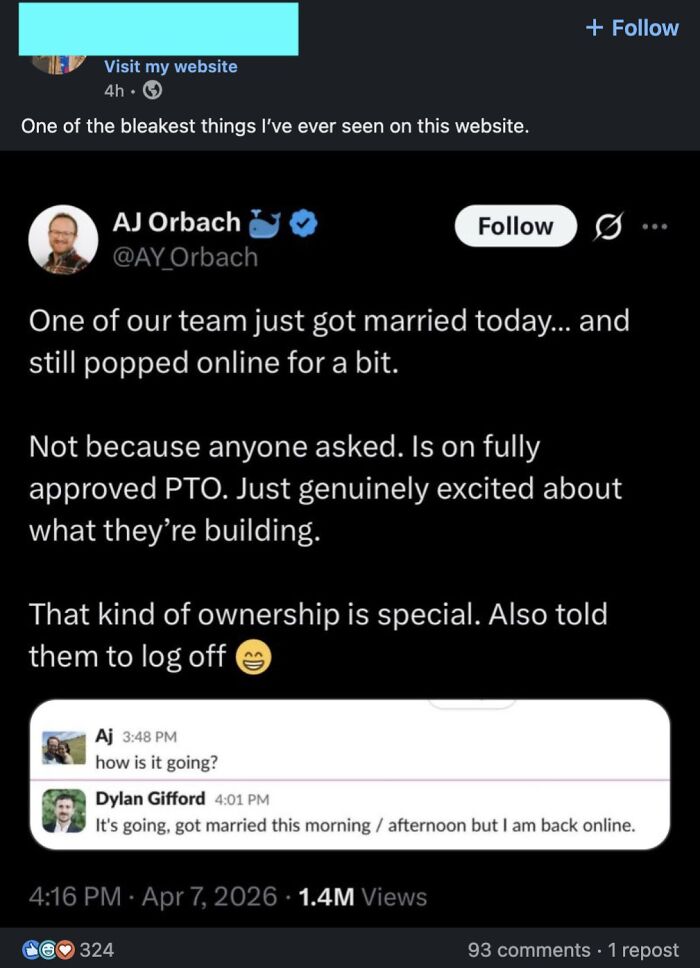The width and height of the screenshot is (700, 968).
Task: Click the whale emoji beside AJ Orbach's name
Action: pyautogui.click(x=265, y=226)
